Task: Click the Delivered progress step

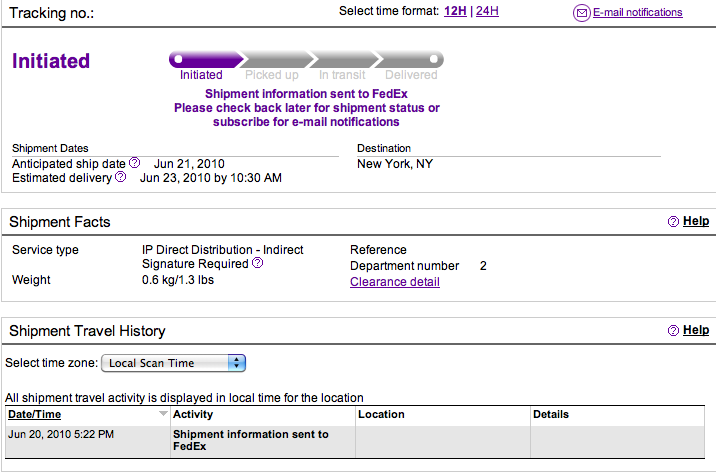Action: (411, 60)
